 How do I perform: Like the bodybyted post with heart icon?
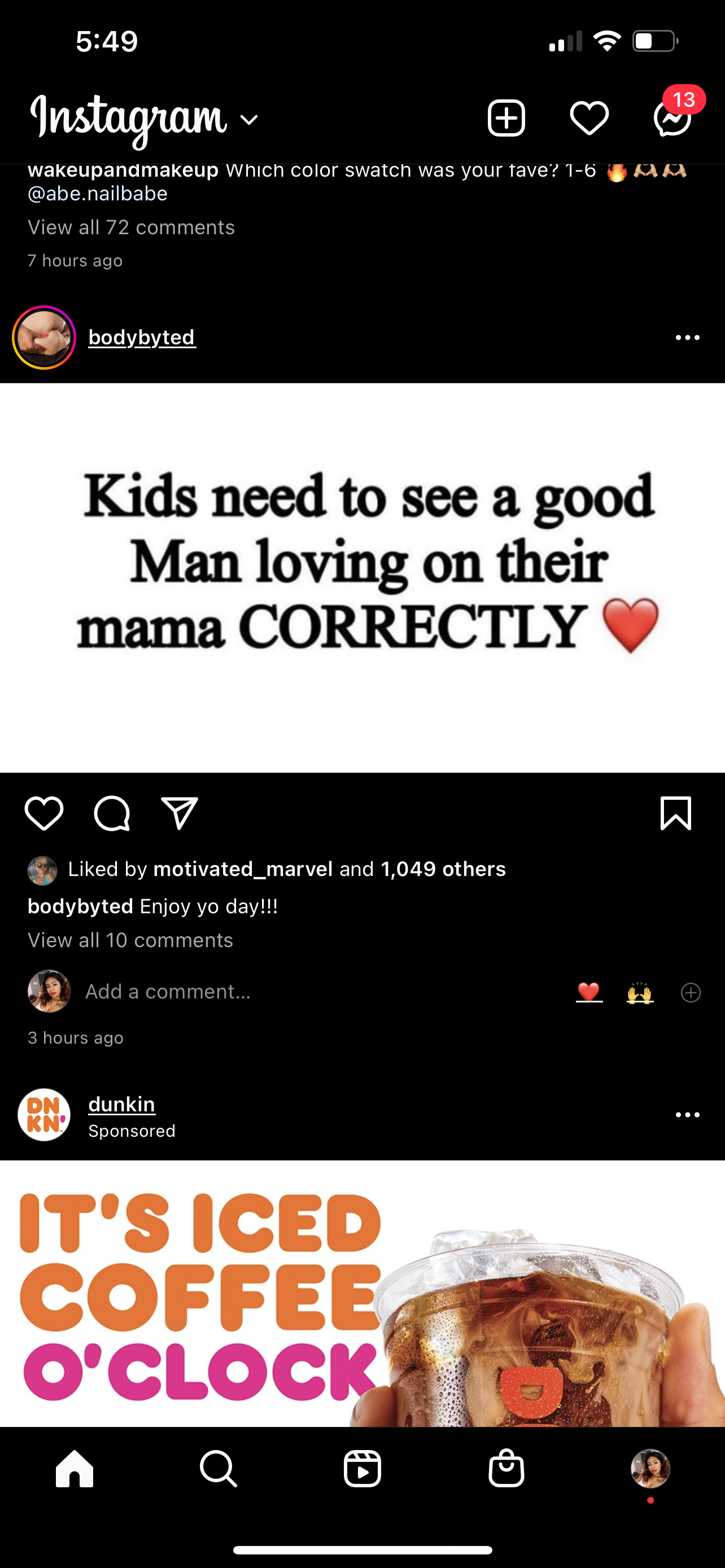click(x=44, y=813)
